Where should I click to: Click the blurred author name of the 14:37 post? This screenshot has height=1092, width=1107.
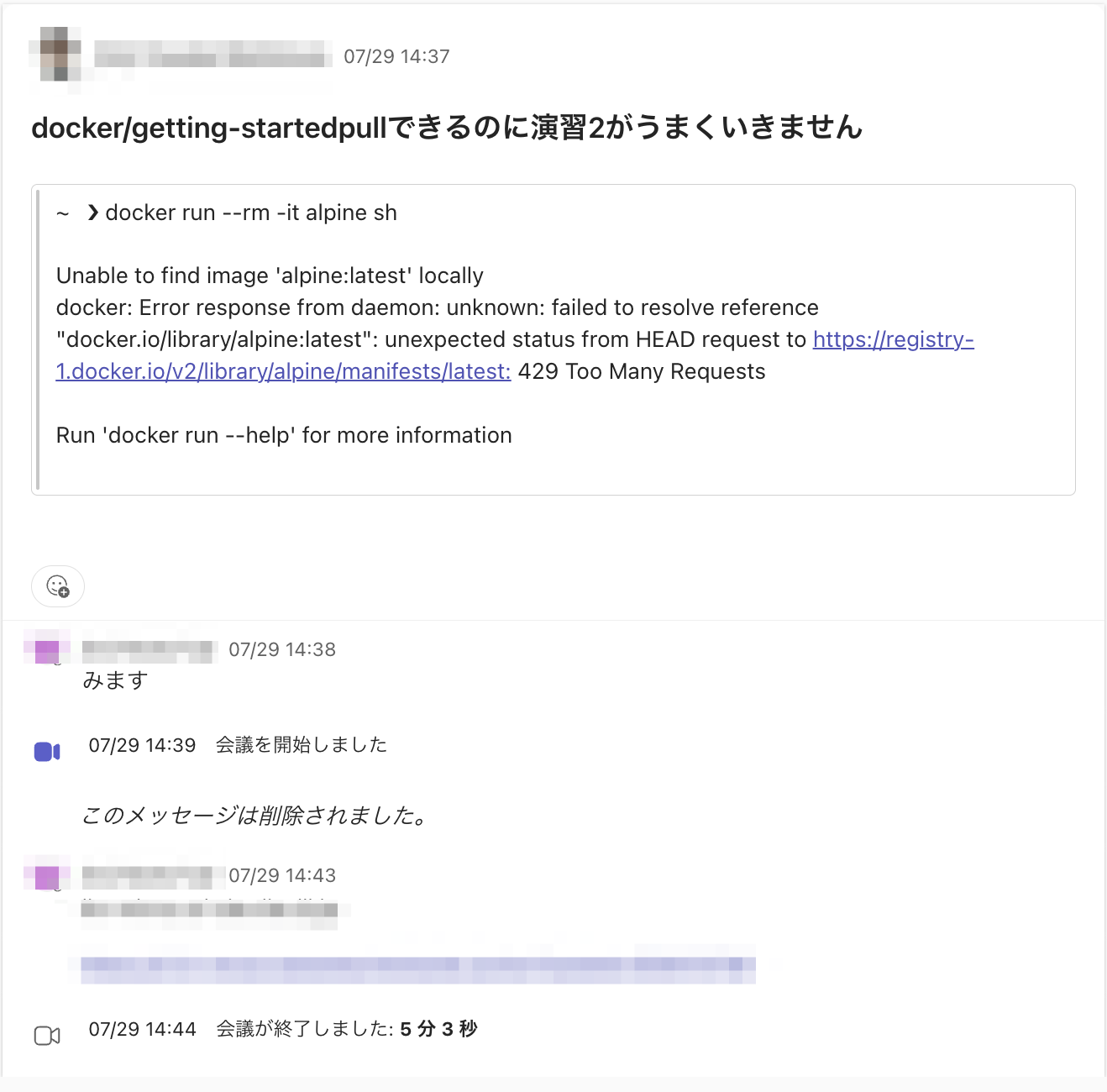click(213, 56)
